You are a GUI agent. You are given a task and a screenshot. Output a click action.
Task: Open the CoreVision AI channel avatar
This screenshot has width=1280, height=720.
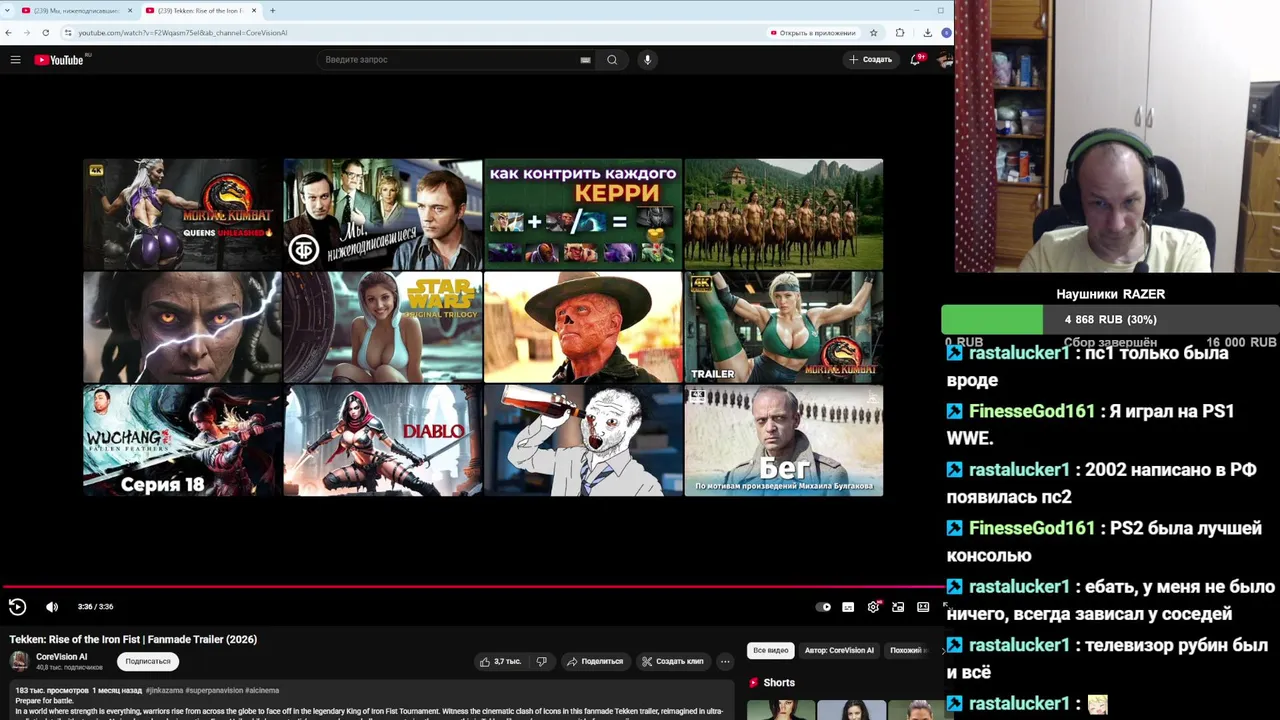pyautogui.click(x=19, y=661)
